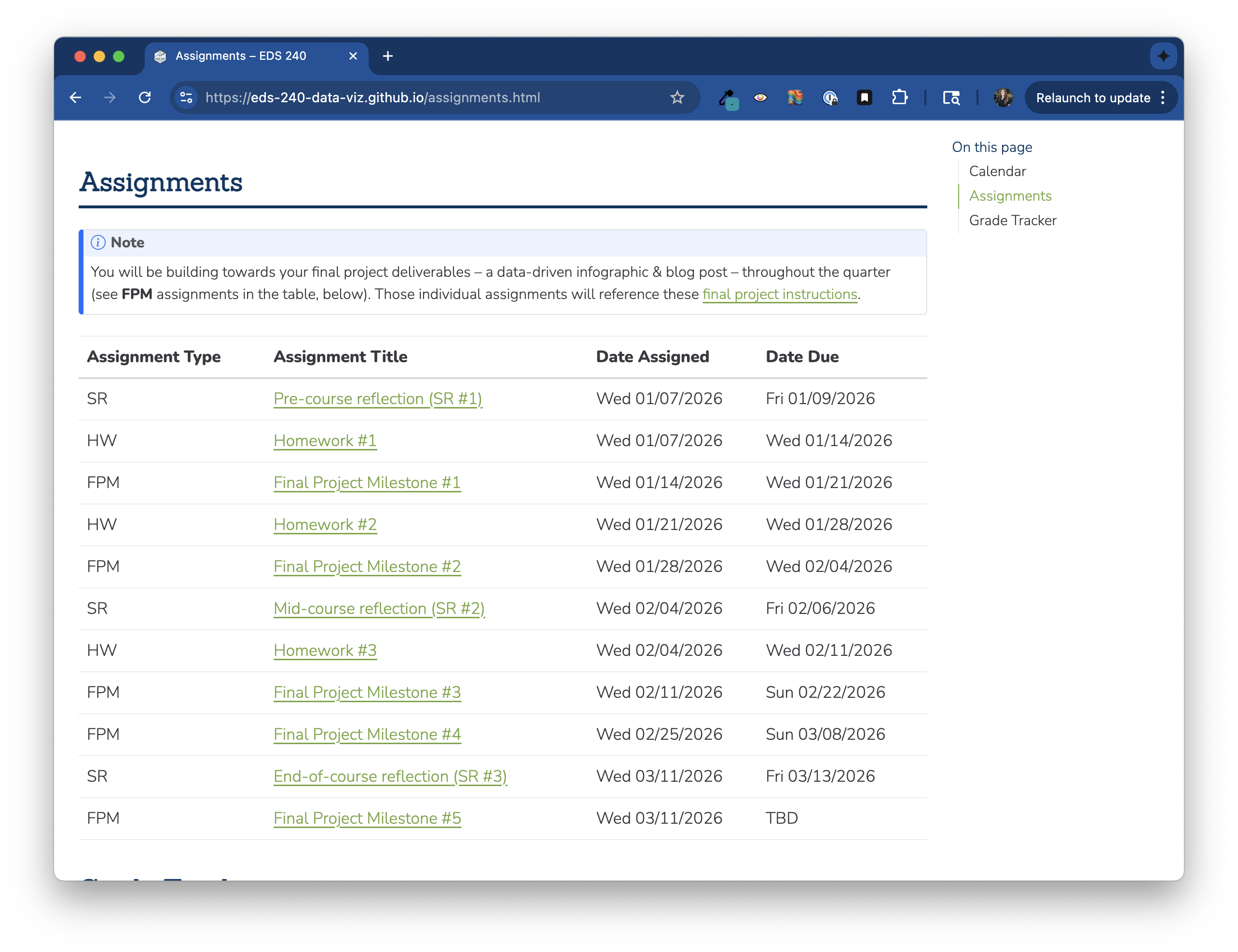Open the Homework #2 link

[x=325, y=525]
